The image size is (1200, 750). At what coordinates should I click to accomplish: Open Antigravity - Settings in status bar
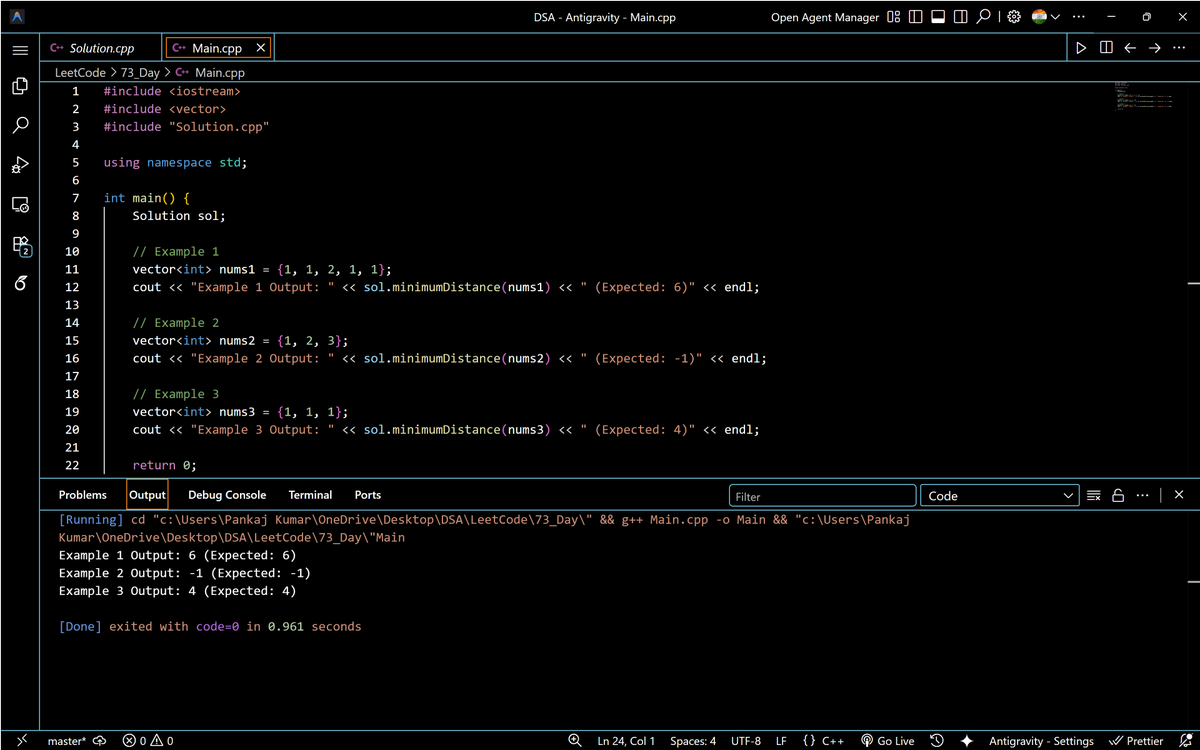click(x=1041, y=741)
